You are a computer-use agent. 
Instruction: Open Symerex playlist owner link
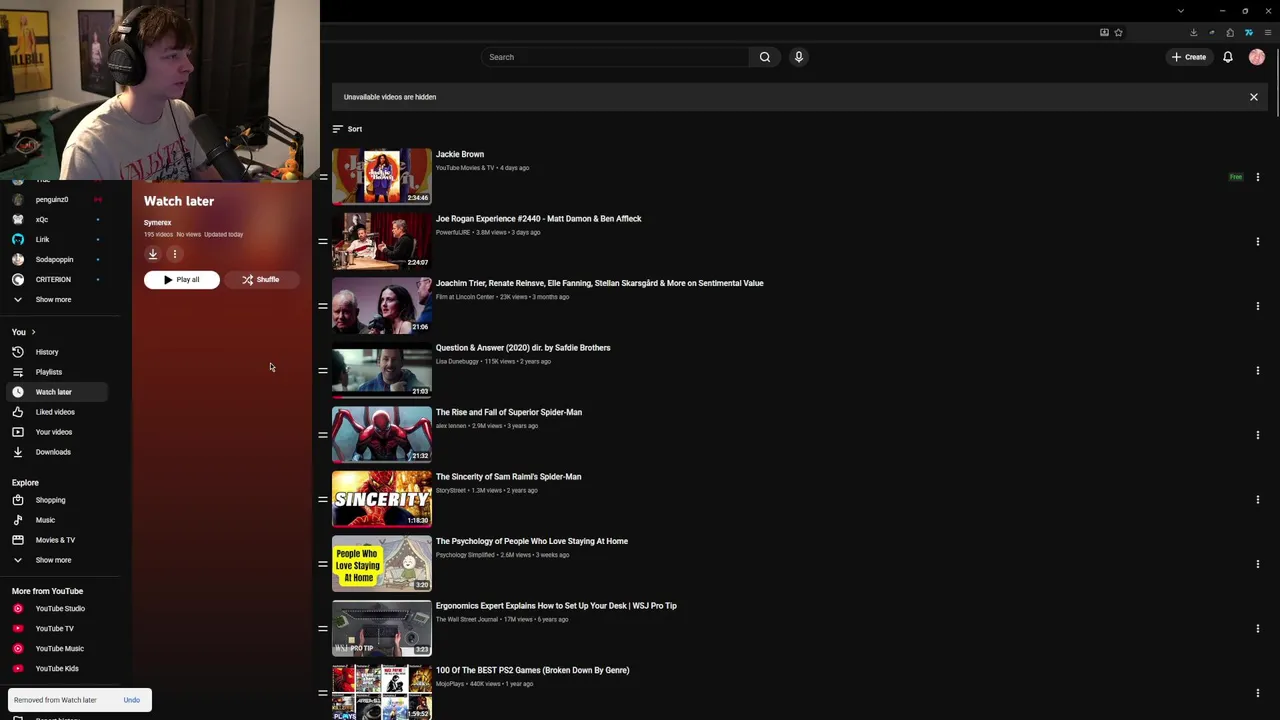(157, 223)
